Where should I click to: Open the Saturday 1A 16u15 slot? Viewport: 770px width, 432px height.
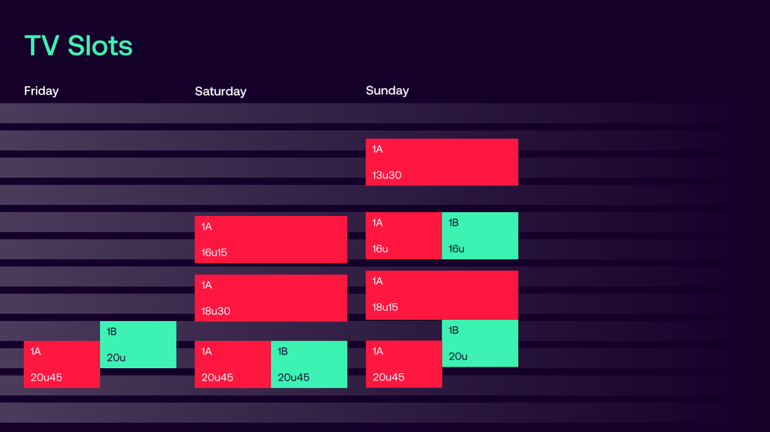click(271, 240)
